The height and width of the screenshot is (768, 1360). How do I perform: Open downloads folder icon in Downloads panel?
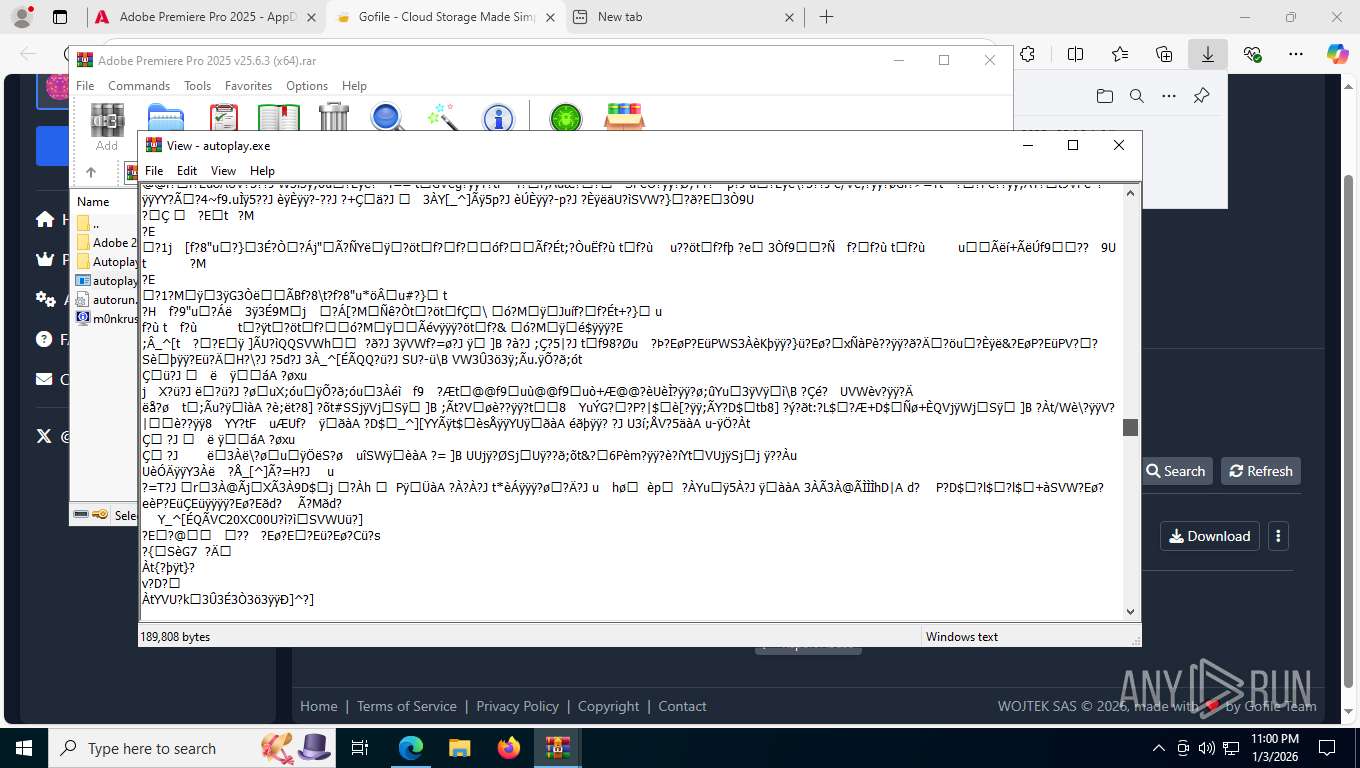1104,96
